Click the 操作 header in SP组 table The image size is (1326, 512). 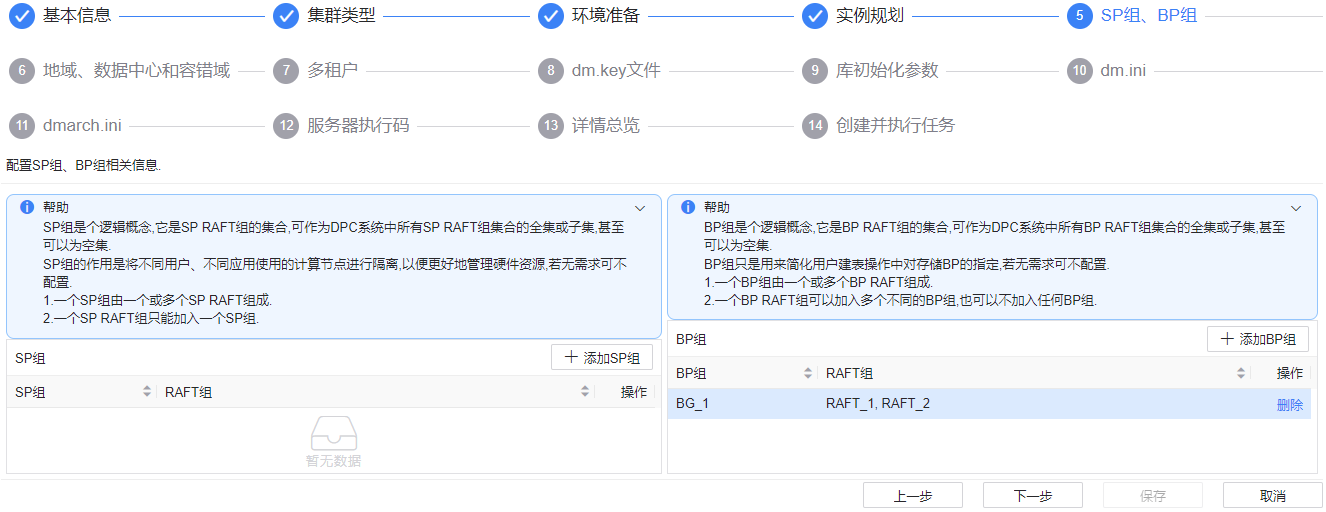[x=633, y=392]
